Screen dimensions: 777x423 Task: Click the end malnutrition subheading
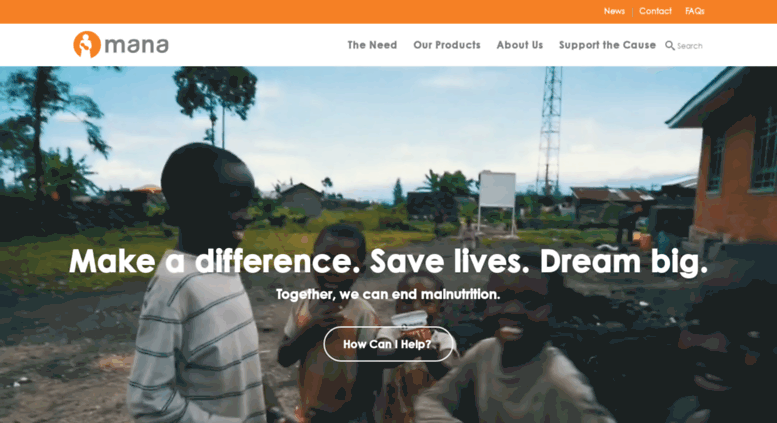pyautogui.click(x=388, y=294)
